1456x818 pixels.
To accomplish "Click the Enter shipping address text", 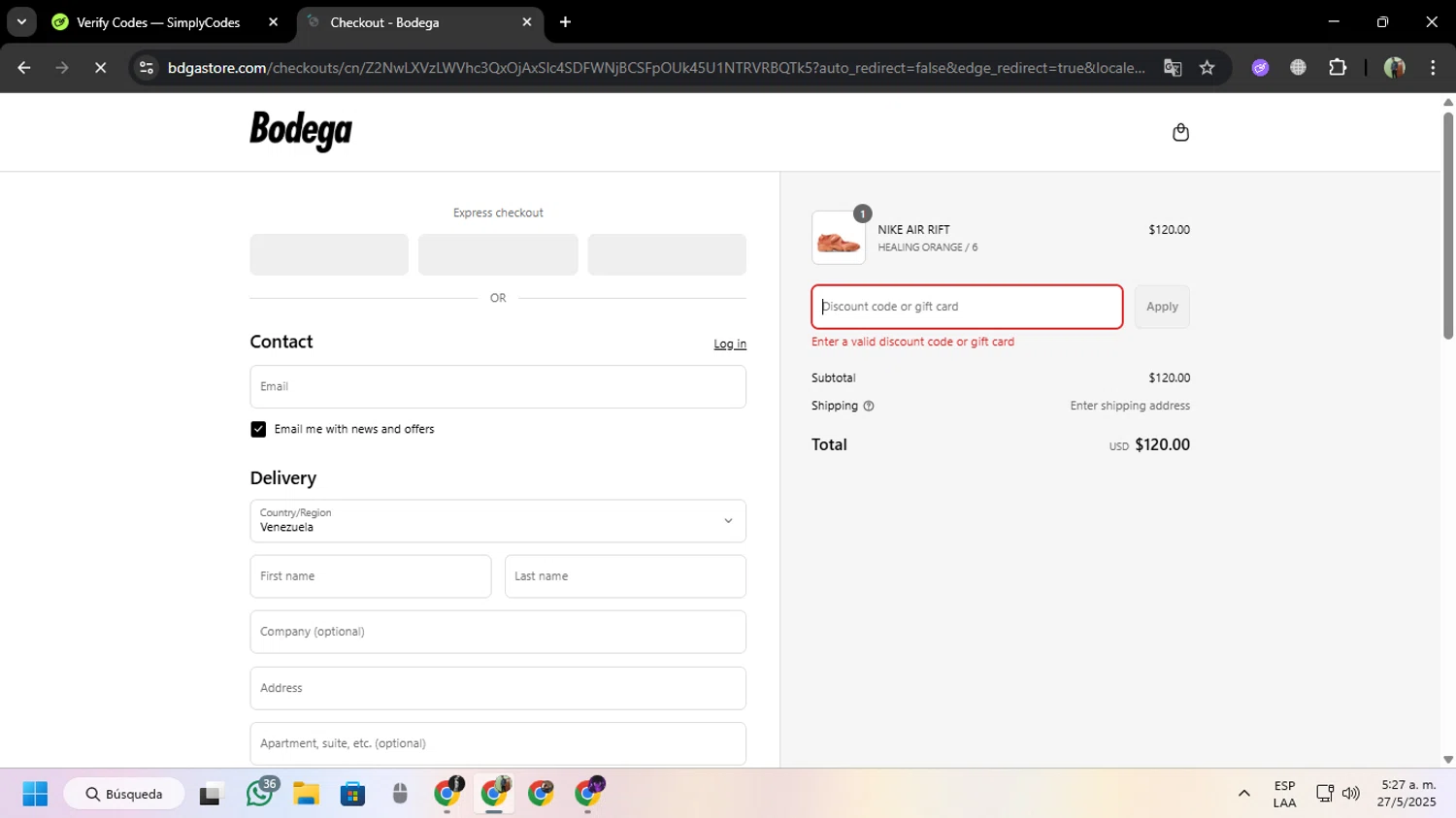I will pyautogui.click(x=1130, y=407).
